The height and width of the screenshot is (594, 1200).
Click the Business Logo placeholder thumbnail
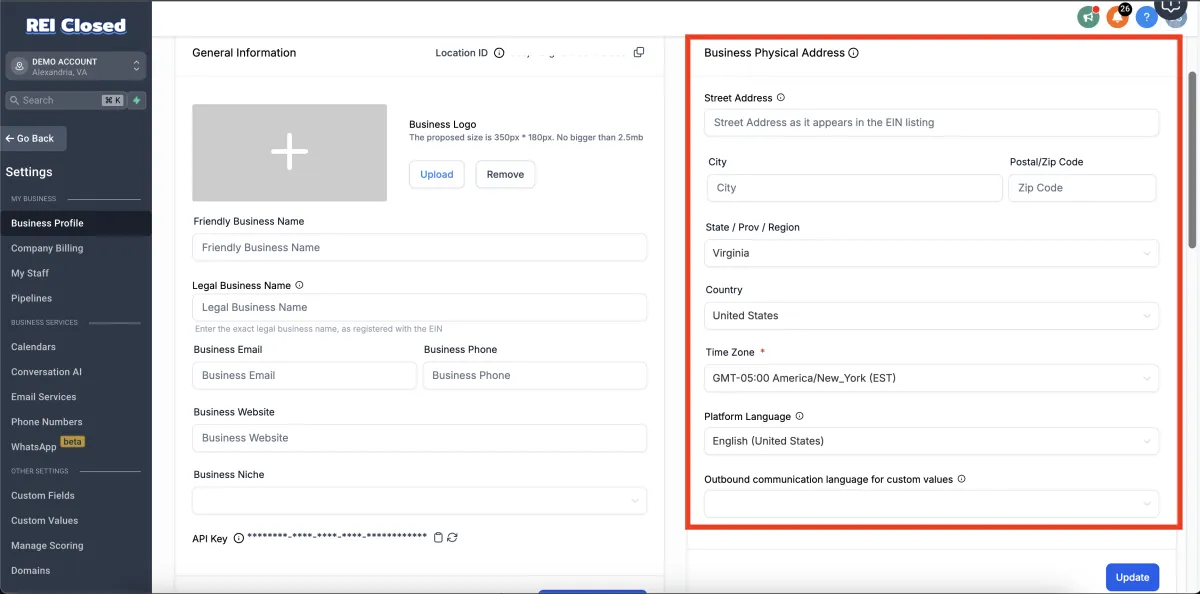[x=289, y=152]
